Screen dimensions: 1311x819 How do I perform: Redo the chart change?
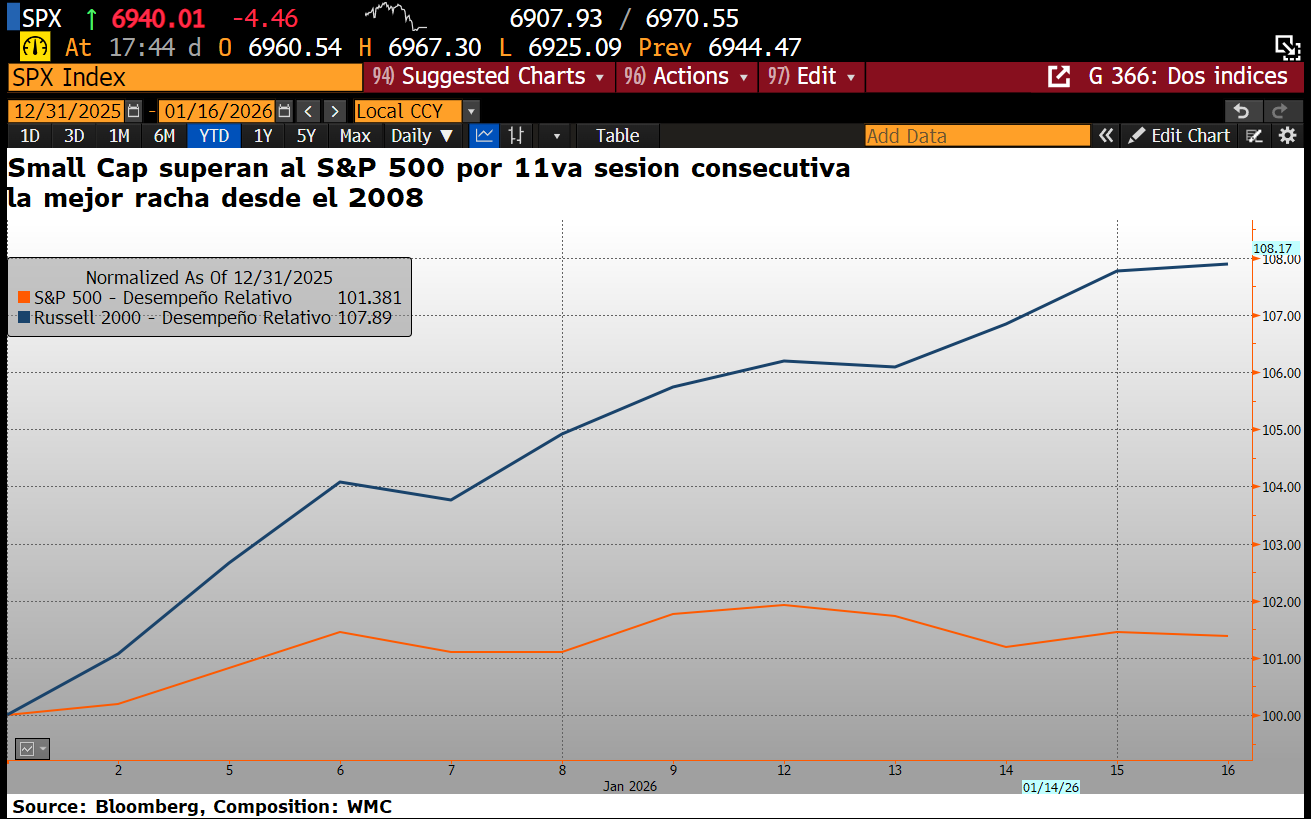tap(1281, 111)
